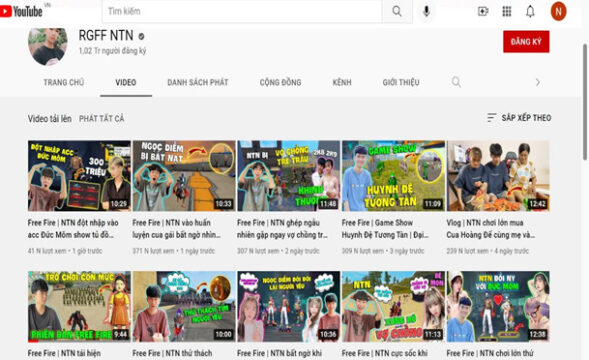The width and height of the screenshot is (589, 360).
Task: Open the Giới thiệu tab
Action: pyautogui.click(x=401, y=82)
